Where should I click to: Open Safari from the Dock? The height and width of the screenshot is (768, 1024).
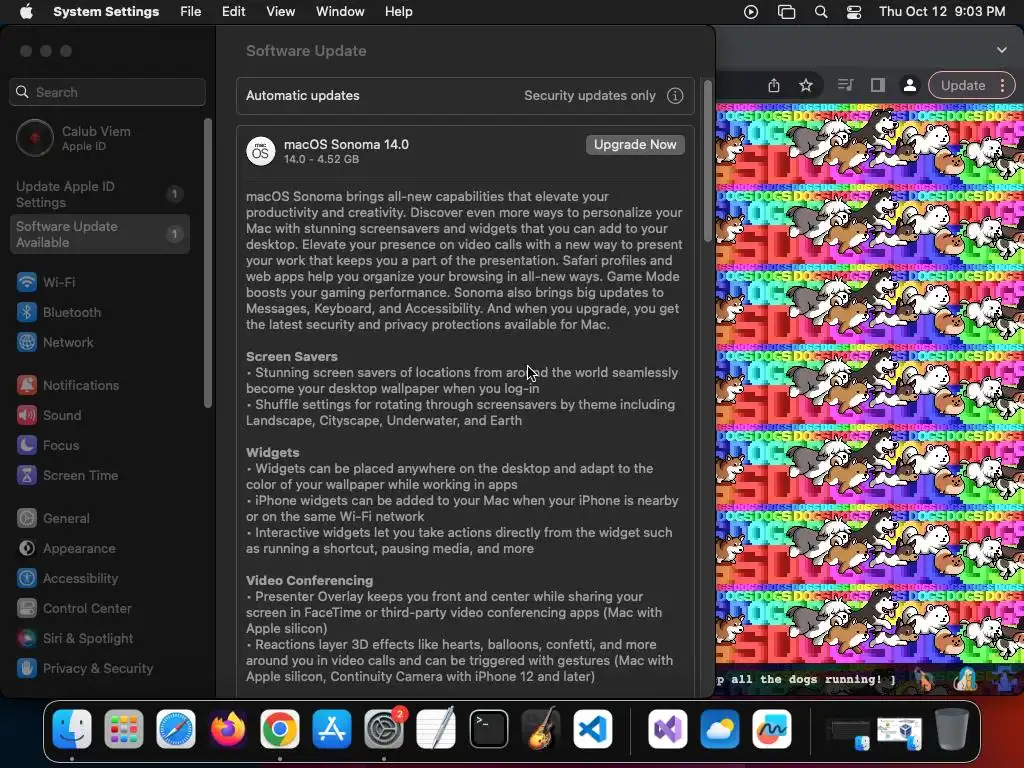coord(176,729)
